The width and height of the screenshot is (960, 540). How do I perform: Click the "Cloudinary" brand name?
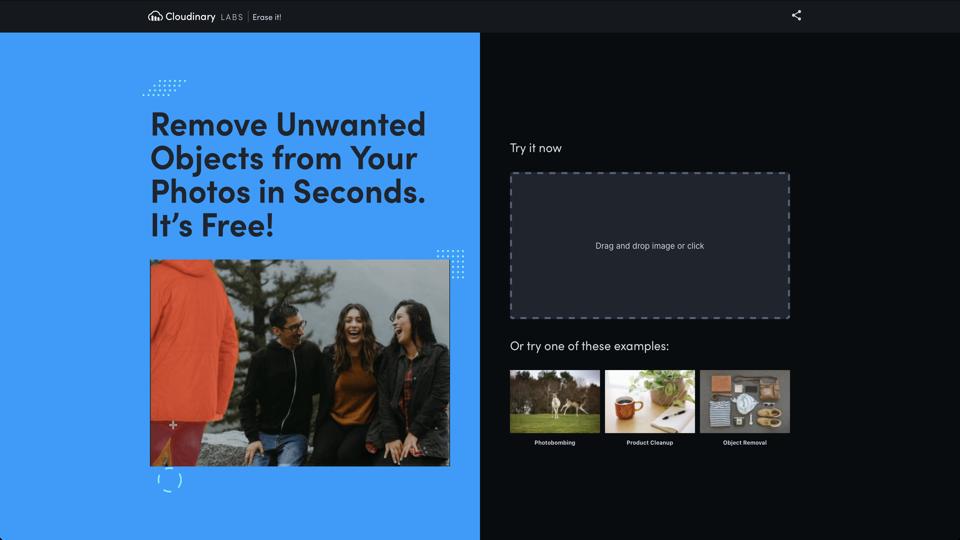[190, 16]
